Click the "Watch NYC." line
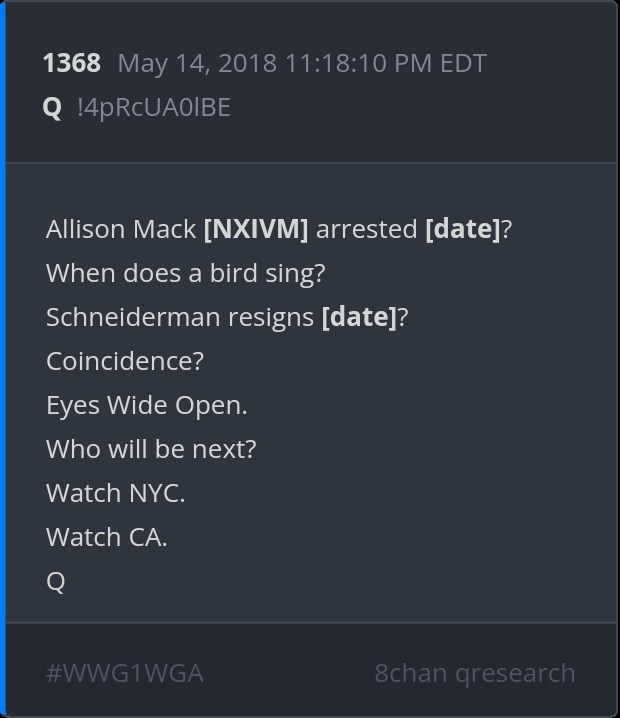The image size is (620, 718). (115, 493)
